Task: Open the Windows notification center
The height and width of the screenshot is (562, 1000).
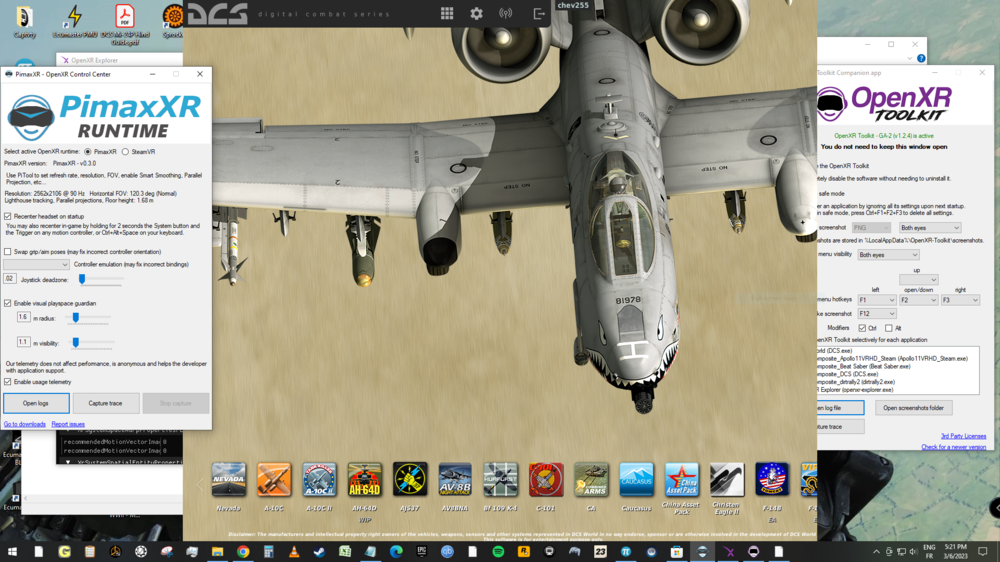Action: point(983,552)
